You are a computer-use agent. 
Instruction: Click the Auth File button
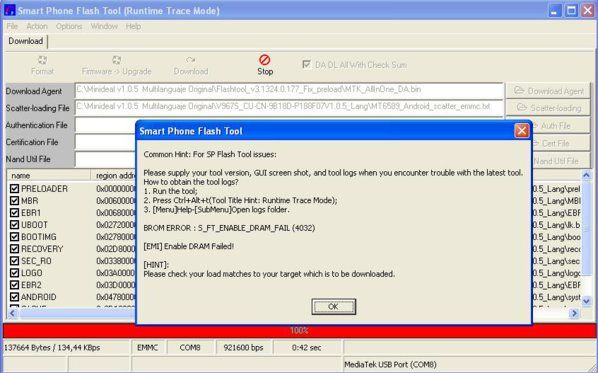[561, 125]
